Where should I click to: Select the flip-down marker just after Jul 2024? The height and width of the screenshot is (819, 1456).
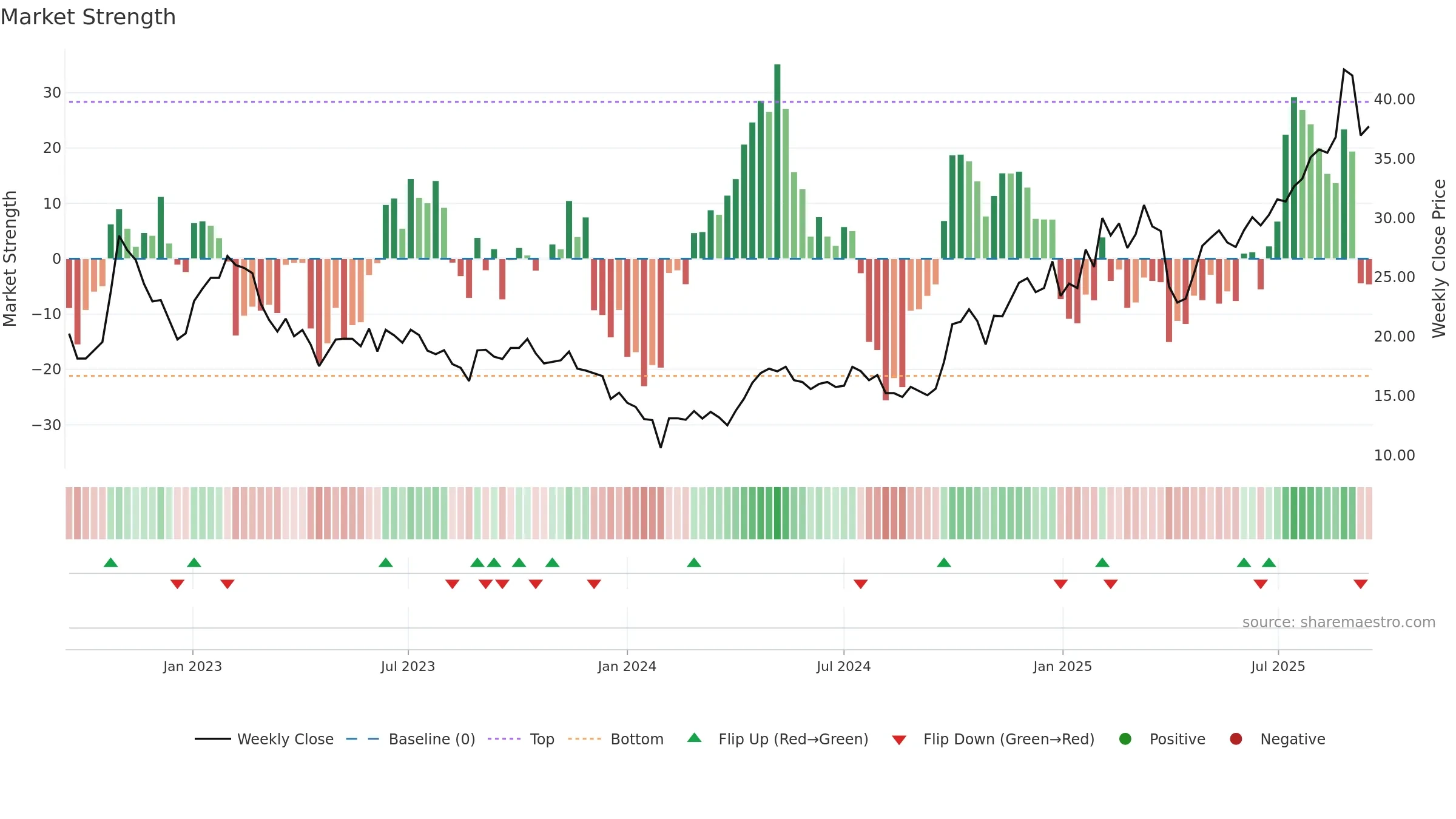pos(860,584)
